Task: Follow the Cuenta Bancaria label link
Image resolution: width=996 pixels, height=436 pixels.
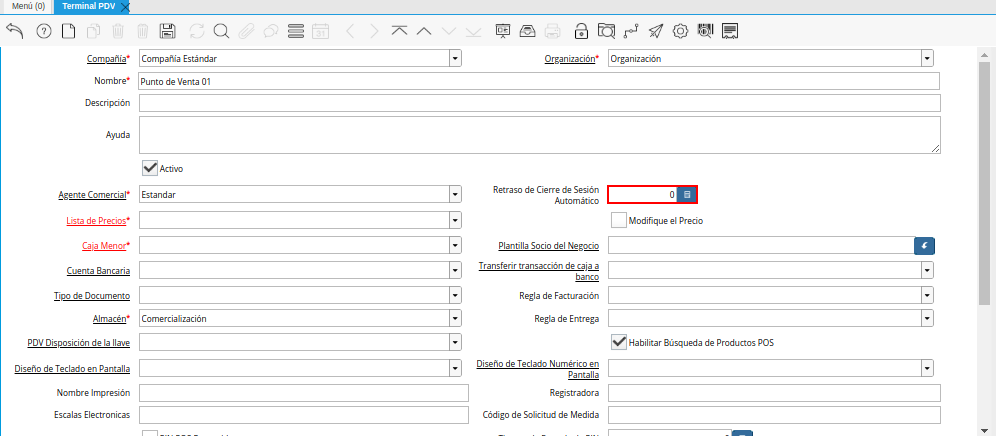Action: pyautogui.click(x=98, y=270)
